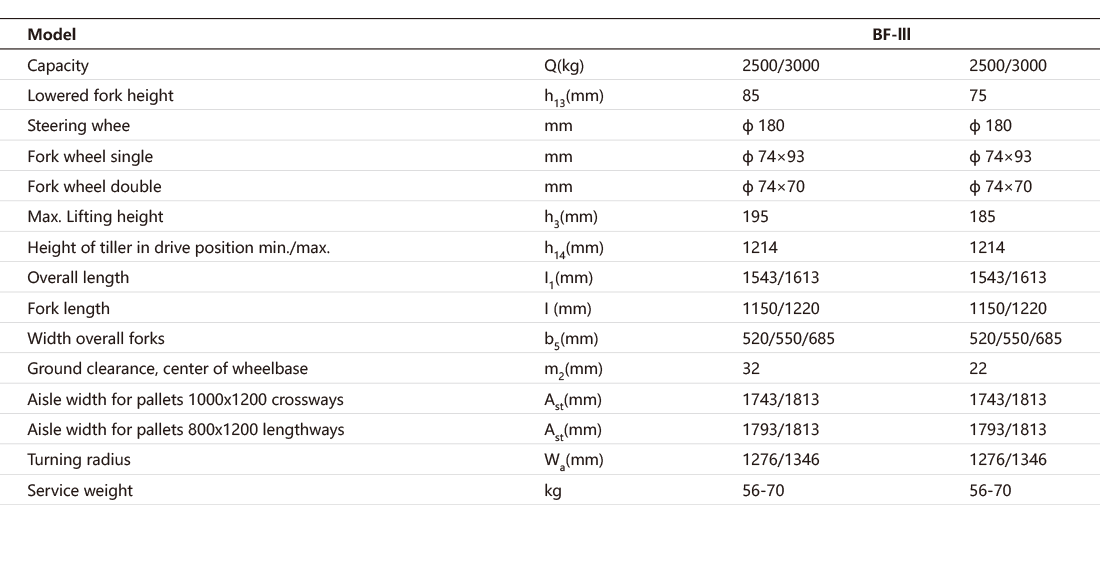Image resolution: width=1100 pixels, height=564 pixels.
Task: Click the Lowered fork height label
Action: pyautogui.click(x=100, y=96)
